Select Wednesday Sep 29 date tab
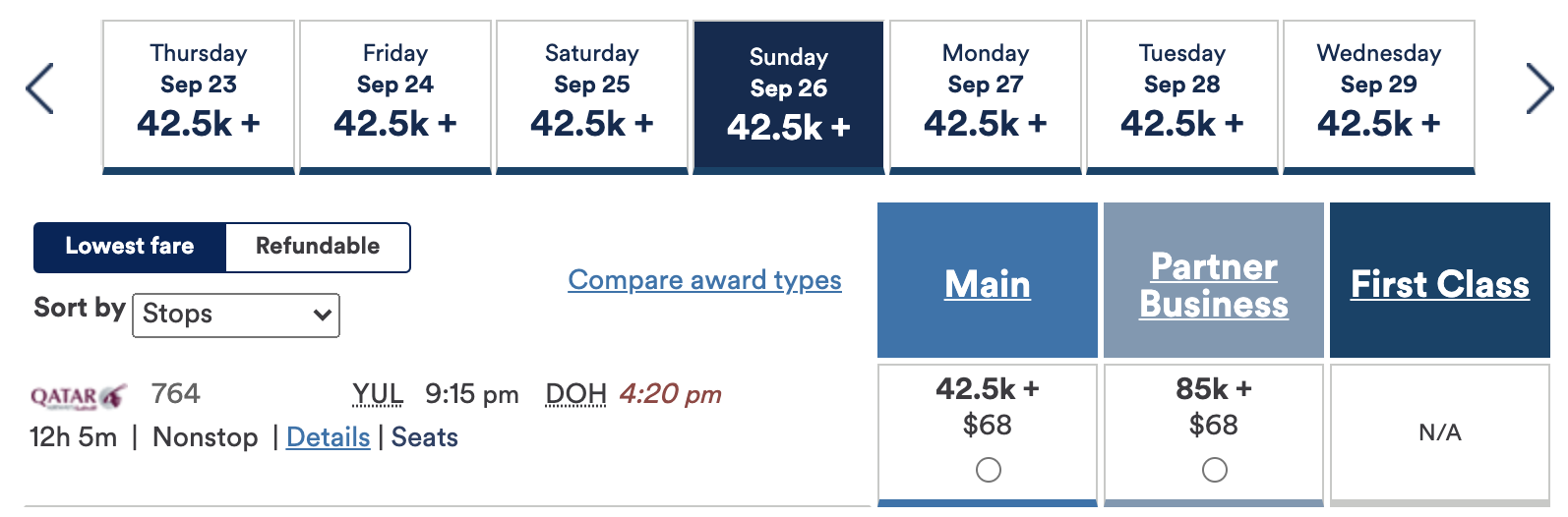The width and height of the screenshot is (1568, 517). pos(1379,95)
